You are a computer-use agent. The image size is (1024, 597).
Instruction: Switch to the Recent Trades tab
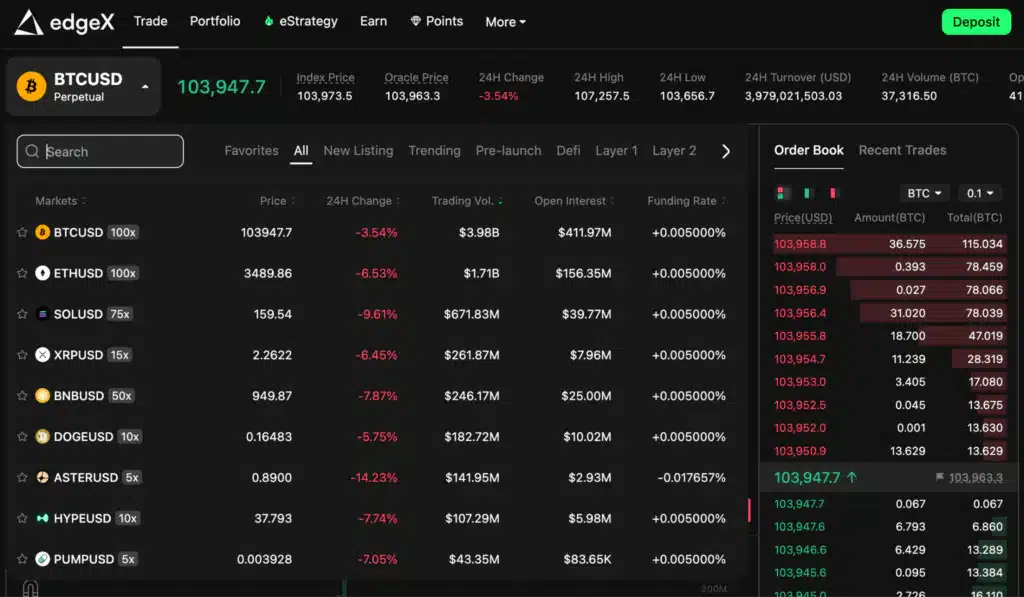pyautogui.click(x=902, y=150)
